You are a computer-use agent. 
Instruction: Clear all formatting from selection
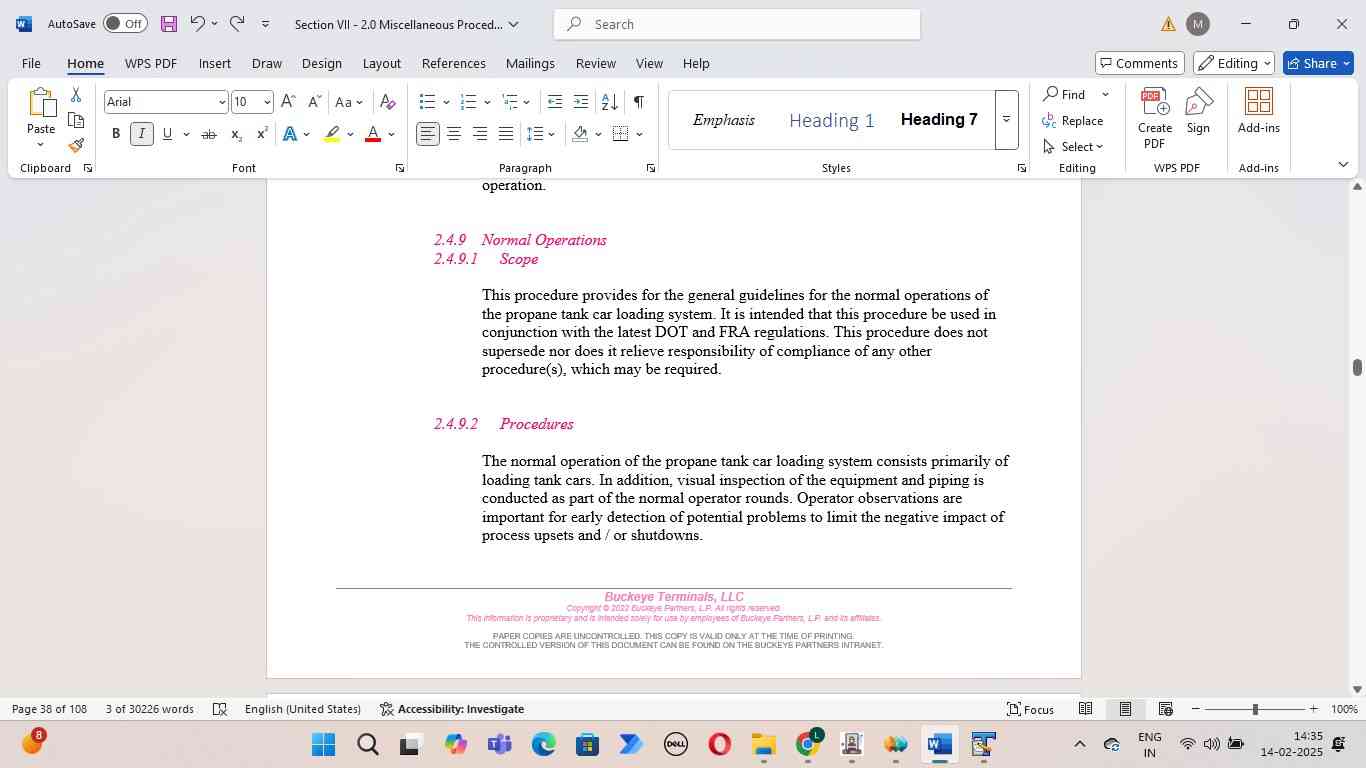(388, 102)
